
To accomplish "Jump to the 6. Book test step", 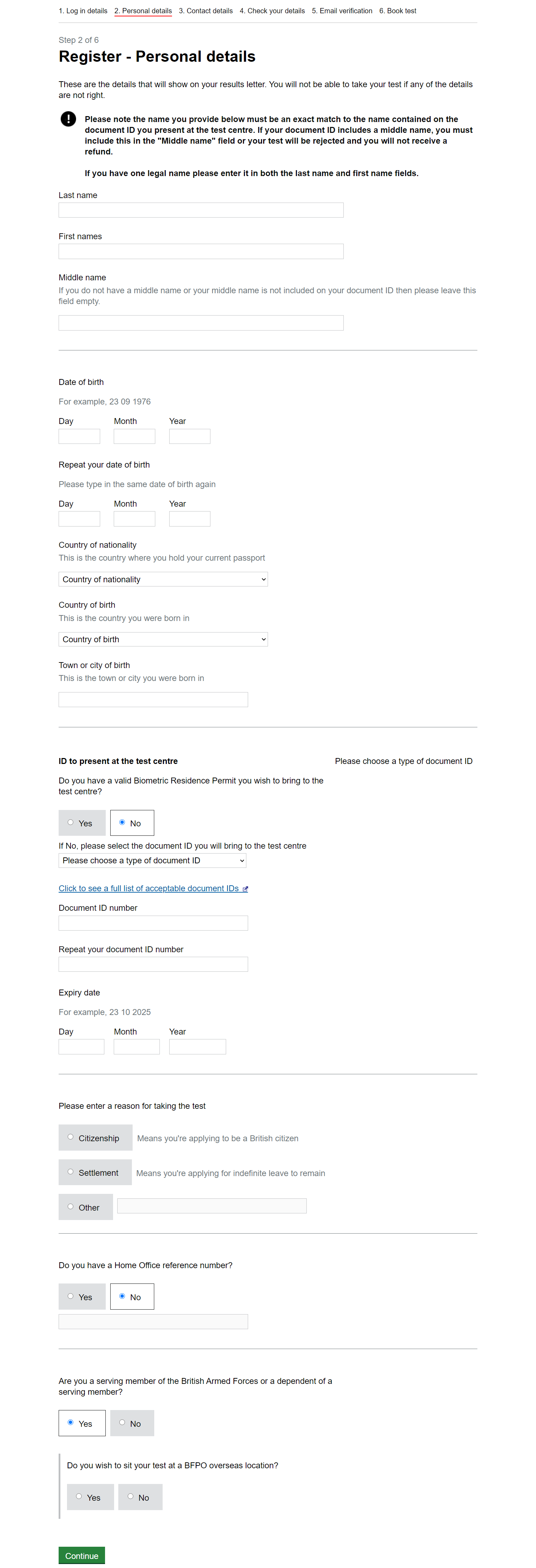I will coord(398,11).
